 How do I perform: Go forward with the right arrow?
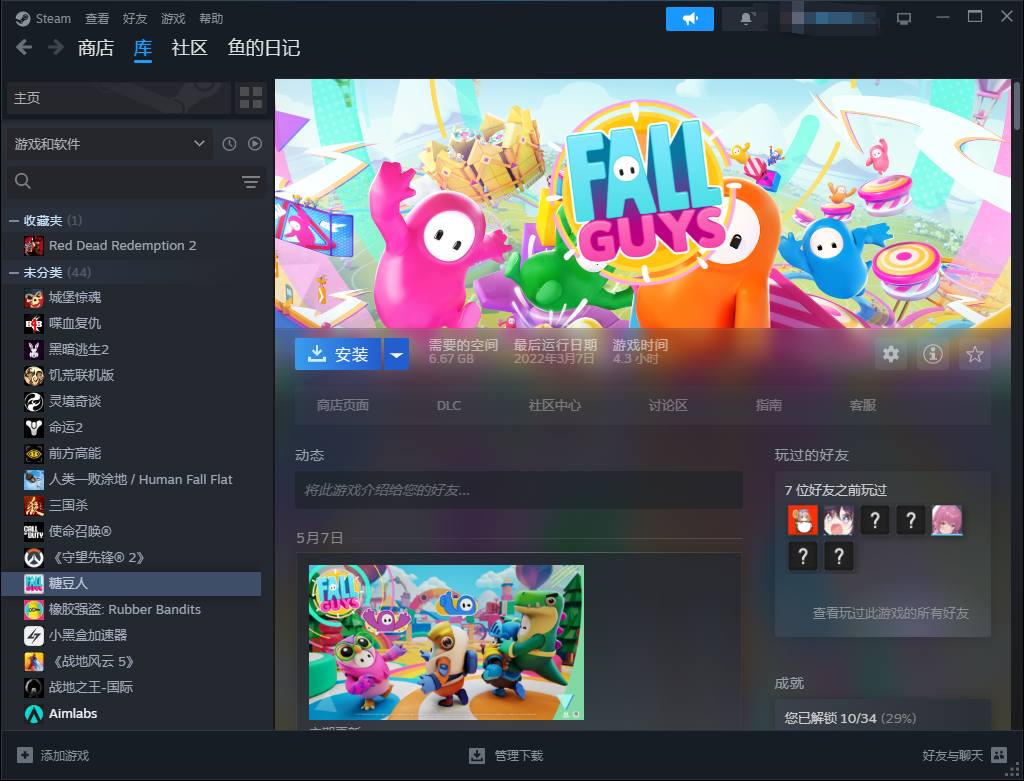(x=56, y=48)
